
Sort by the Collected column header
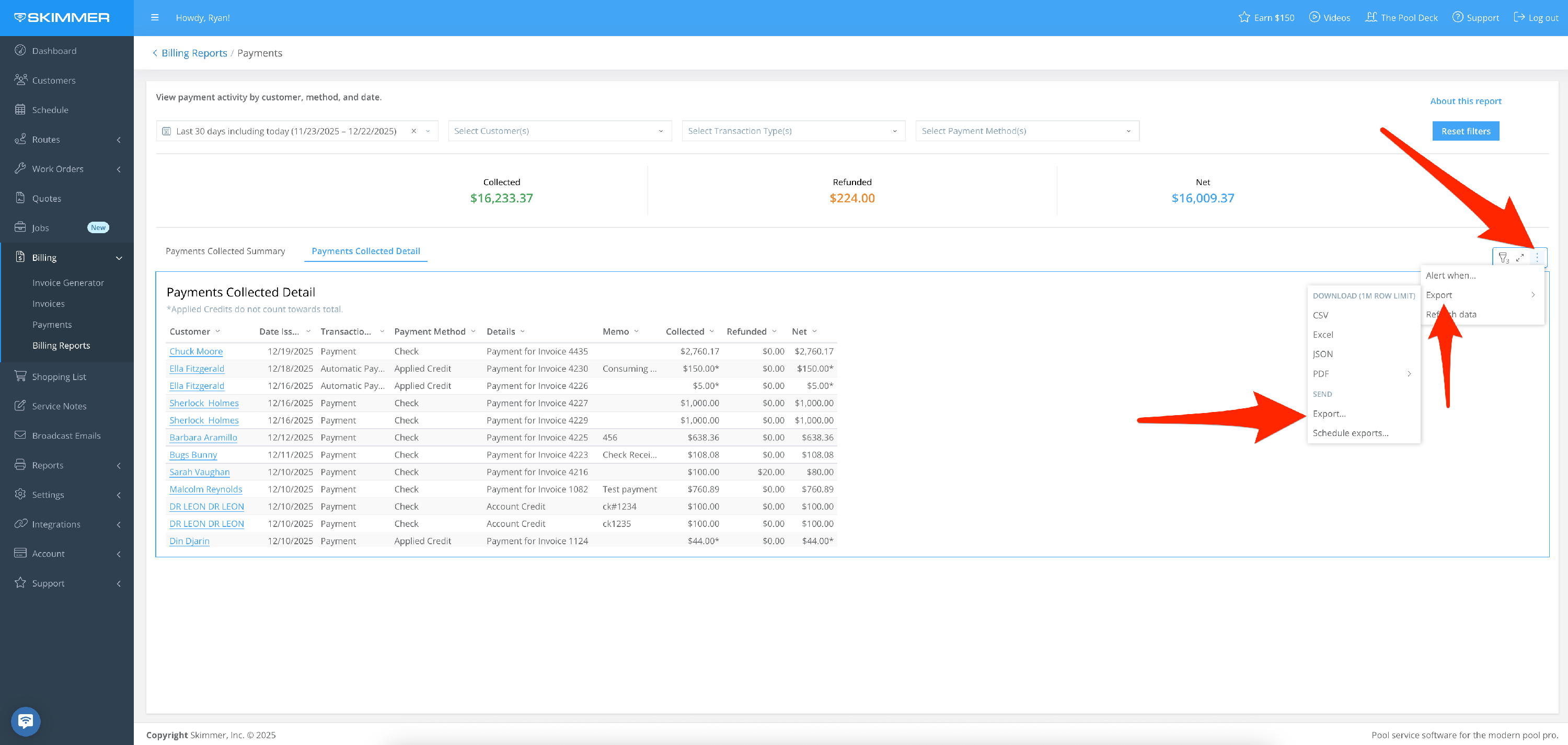[685, 331]
